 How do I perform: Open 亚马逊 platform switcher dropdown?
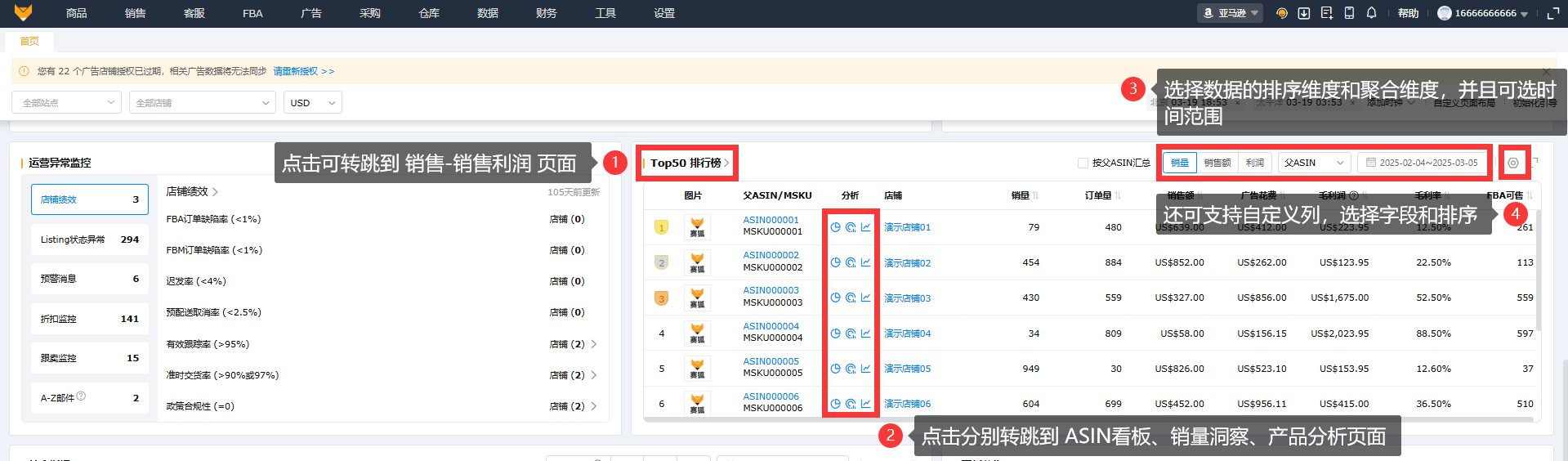(1231, 13)
